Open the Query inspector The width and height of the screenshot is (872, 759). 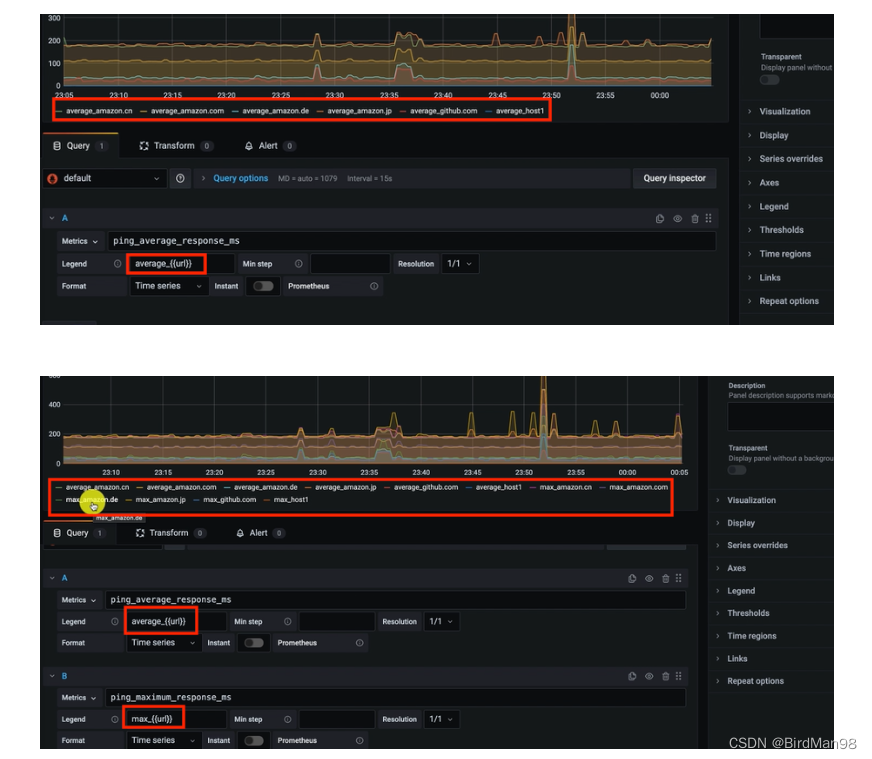pos(674,177)
